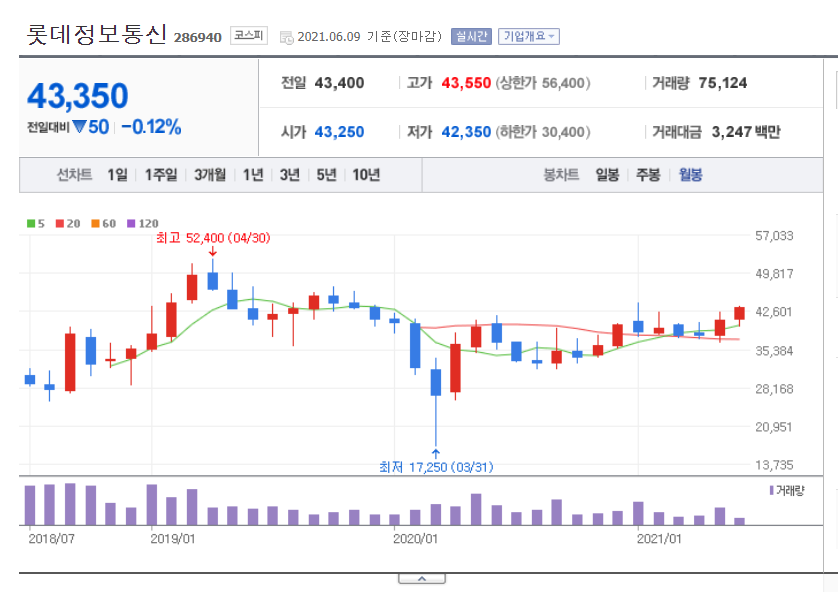Click purple 120-period moving average legend
This screenshot has width=838, height=592.
coord(143,223)
